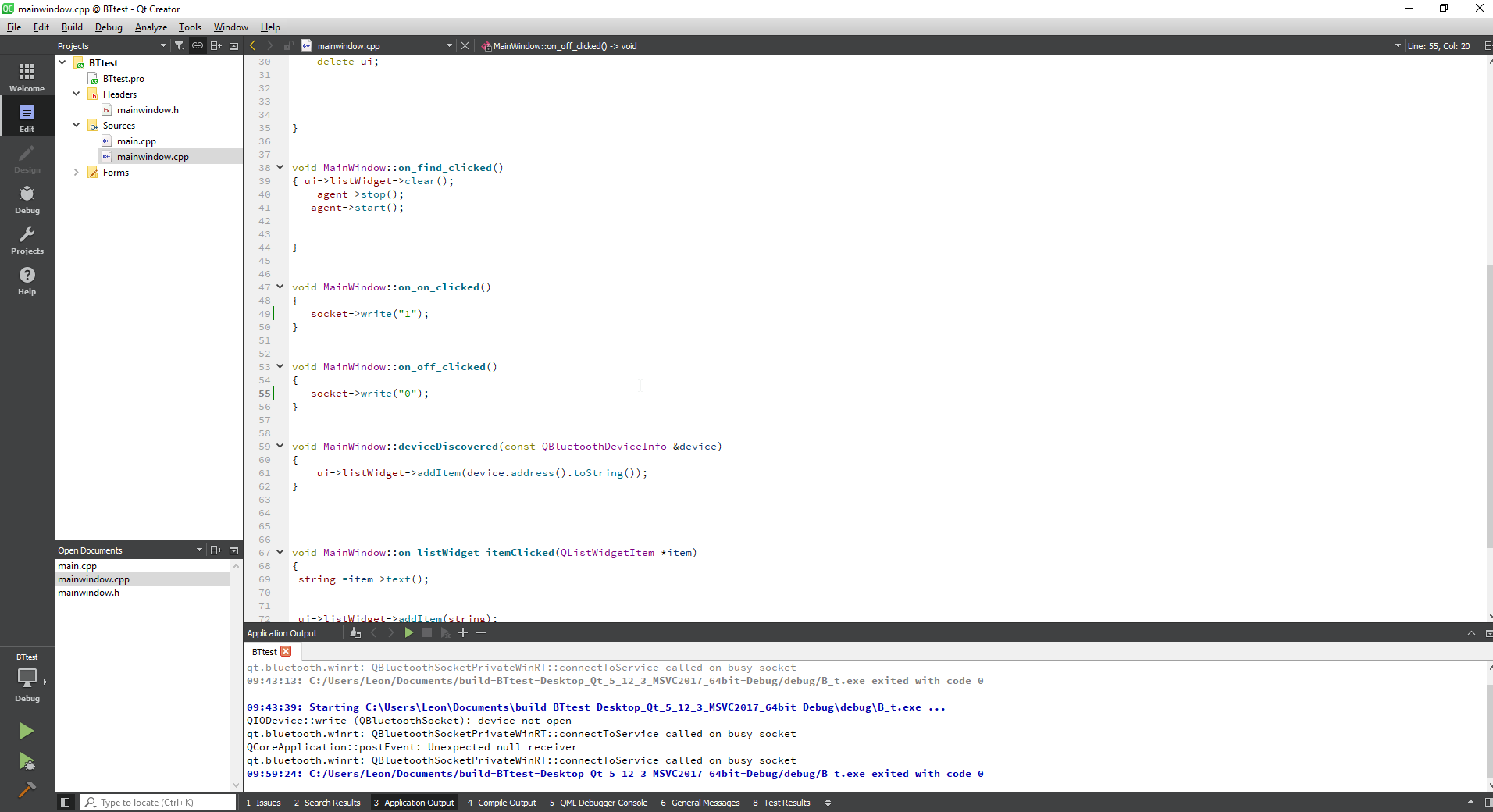This screenshot has width=1493, height=812.
Task: Split the Open Documents panel
Action: point(216,550)
